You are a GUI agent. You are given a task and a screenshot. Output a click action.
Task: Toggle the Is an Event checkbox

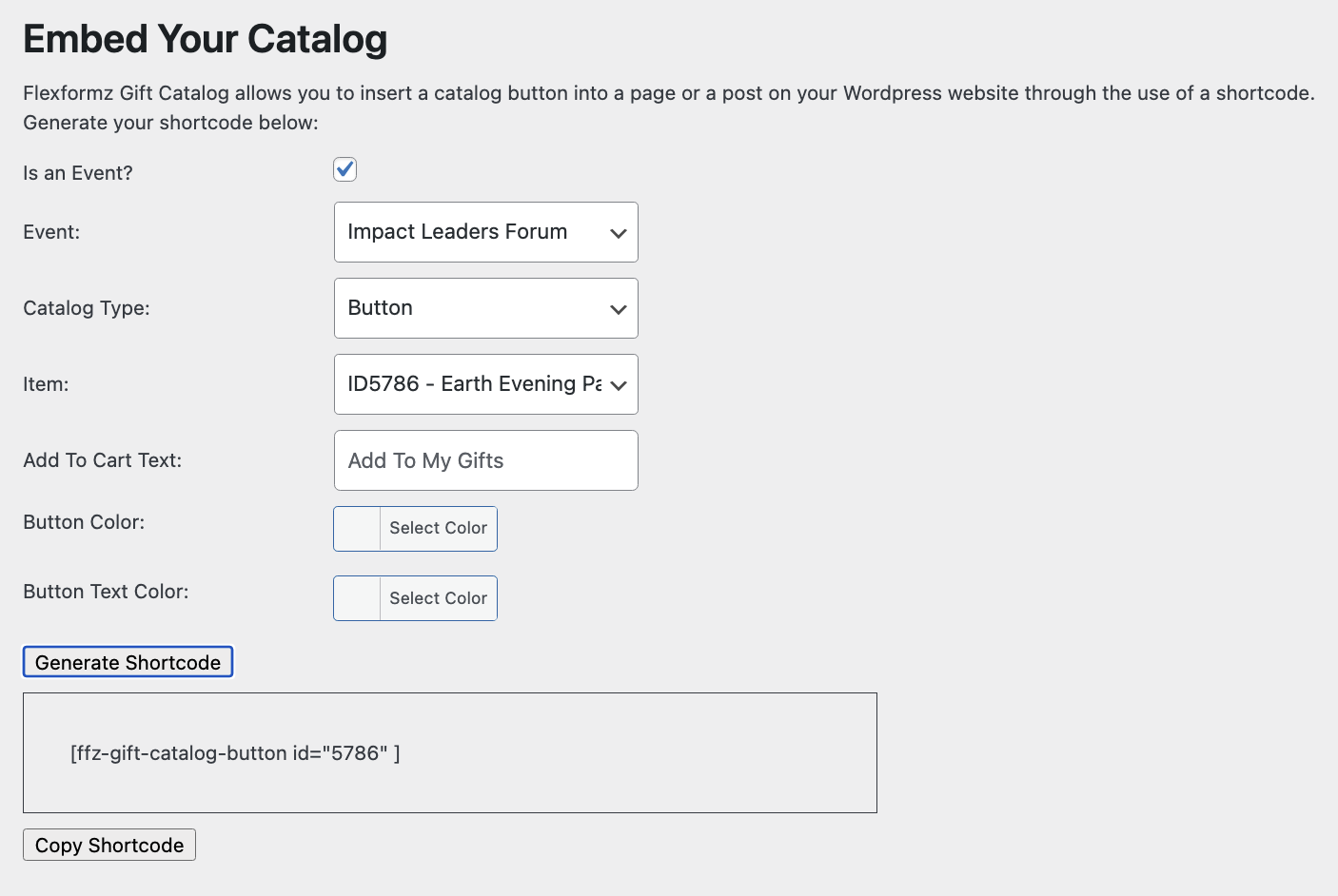click(x=344, y=169)
